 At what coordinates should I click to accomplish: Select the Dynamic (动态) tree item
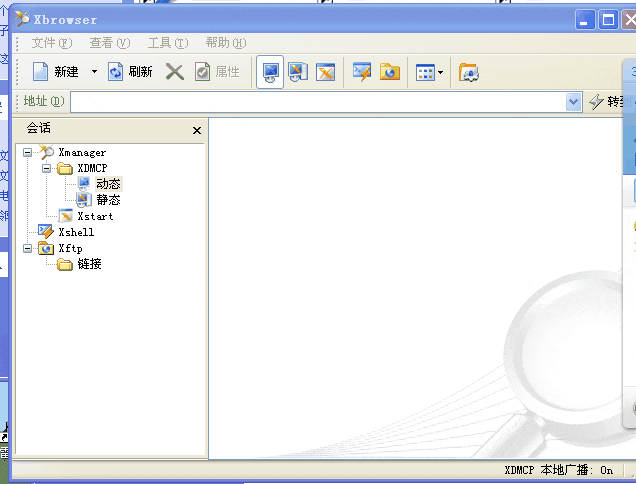coord(108,184)
